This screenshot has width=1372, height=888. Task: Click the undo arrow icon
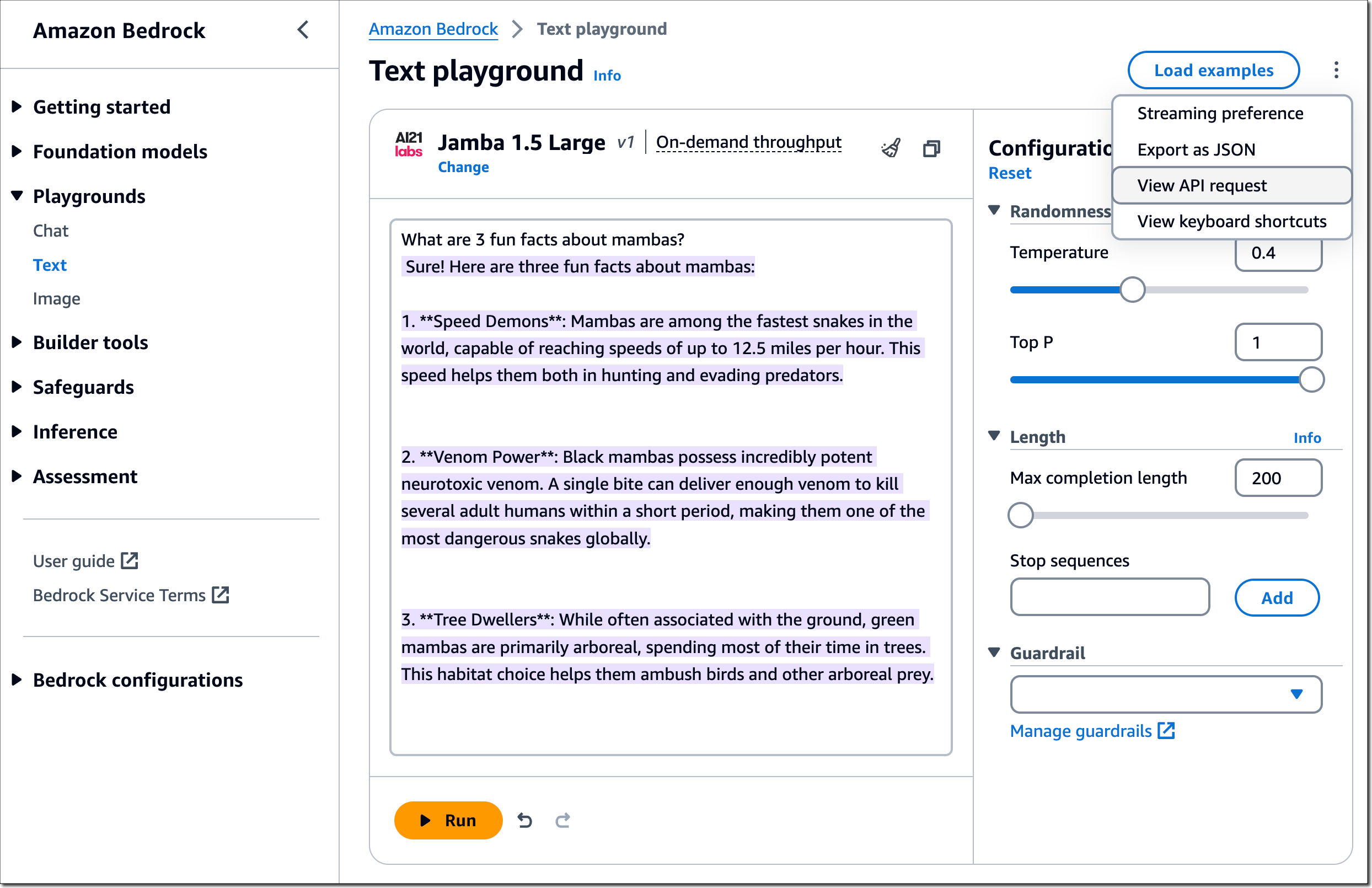click(524, 820)
